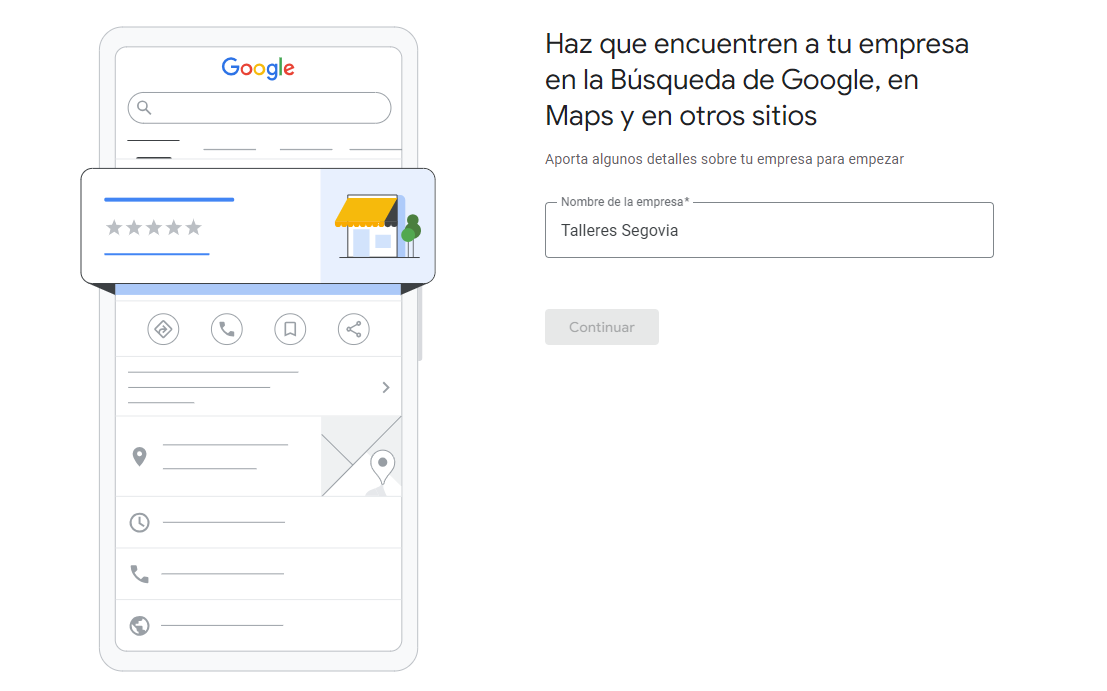Click the 'Aporta algunos detalles' subtitle text
The height and width of the screenshot is (691, 1107).
(x=724, y=159)
